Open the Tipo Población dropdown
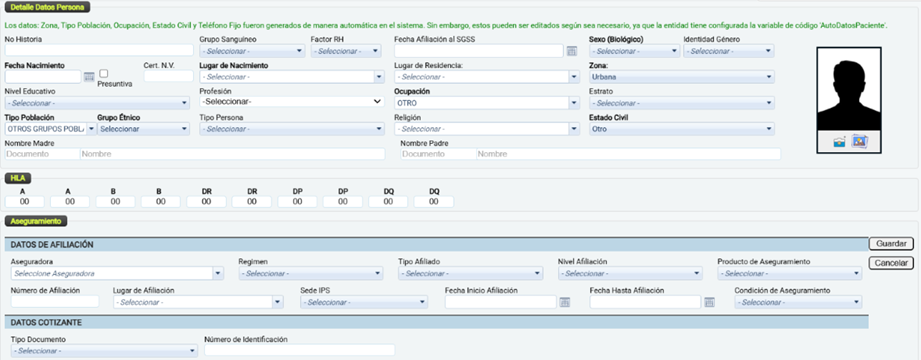 click(50, 129)
